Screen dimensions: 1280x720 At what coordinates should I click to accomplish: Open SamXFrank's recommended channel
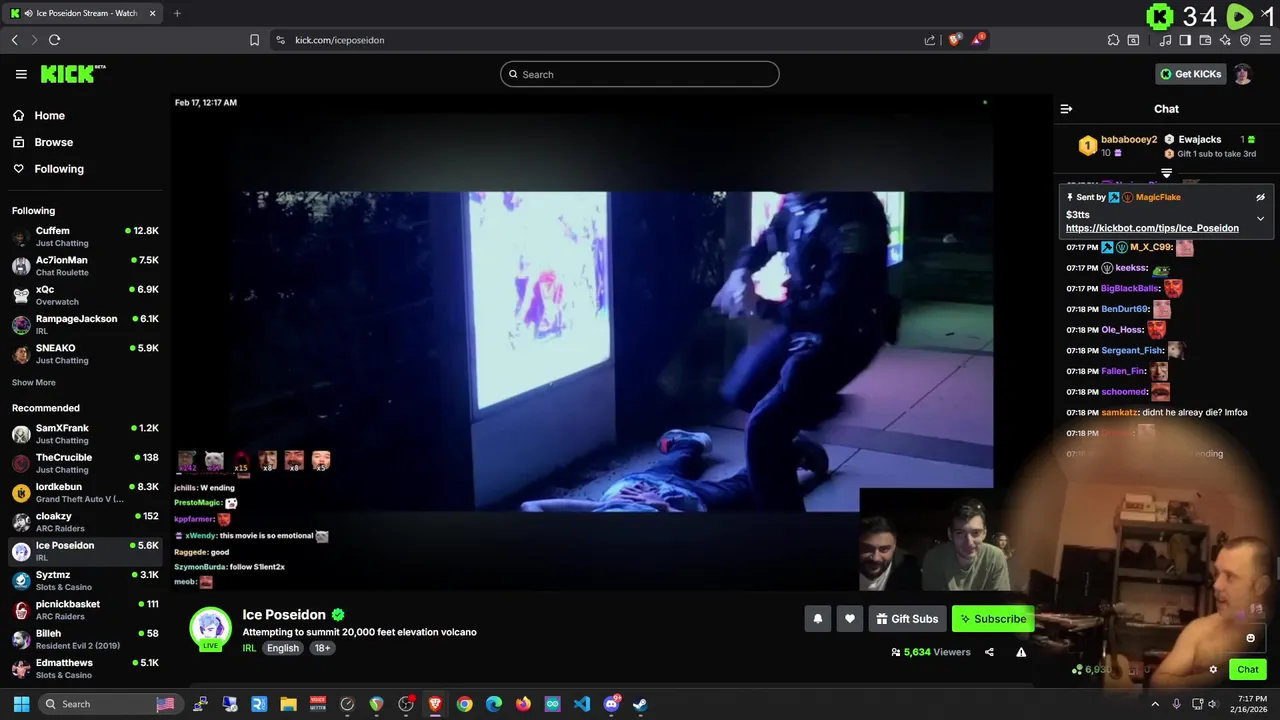[85, 434]
